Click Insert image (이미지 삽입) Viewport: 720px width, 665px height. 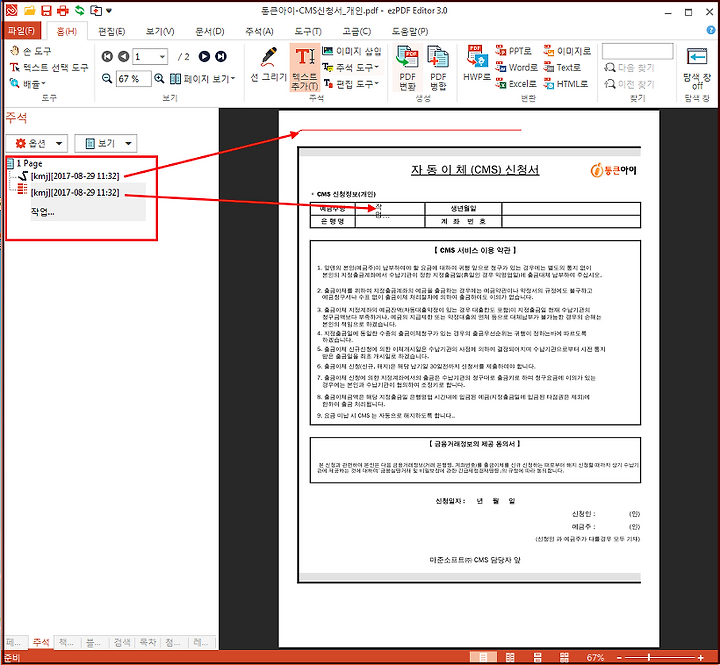click(x=352, y=51)
